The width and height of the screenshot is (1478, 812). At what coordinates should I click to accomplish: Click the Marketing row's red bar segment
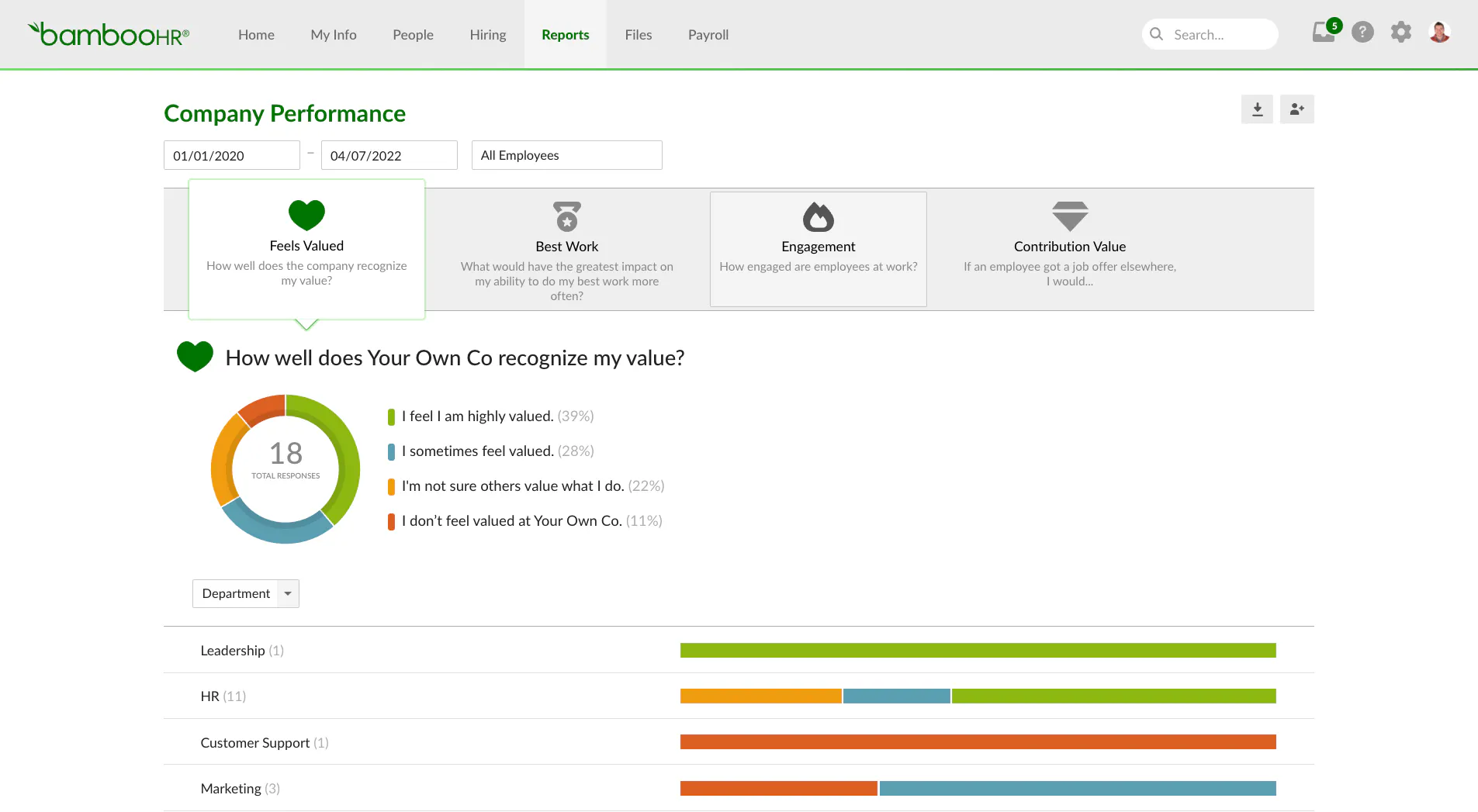pos(779,788)
